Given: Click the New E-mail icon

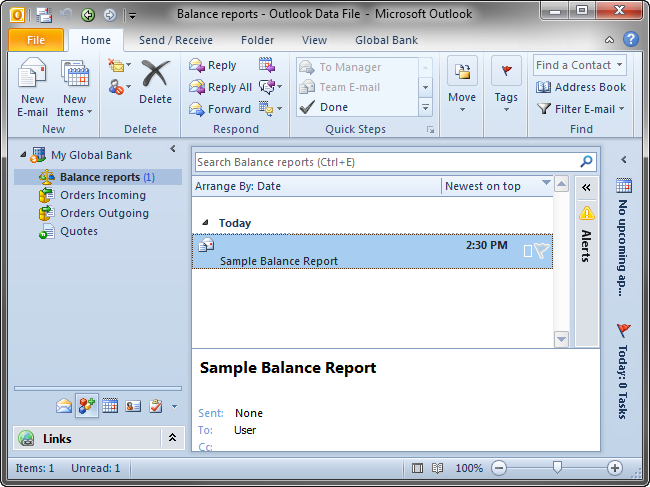Looking at the screenshot, I should [32, 75].
